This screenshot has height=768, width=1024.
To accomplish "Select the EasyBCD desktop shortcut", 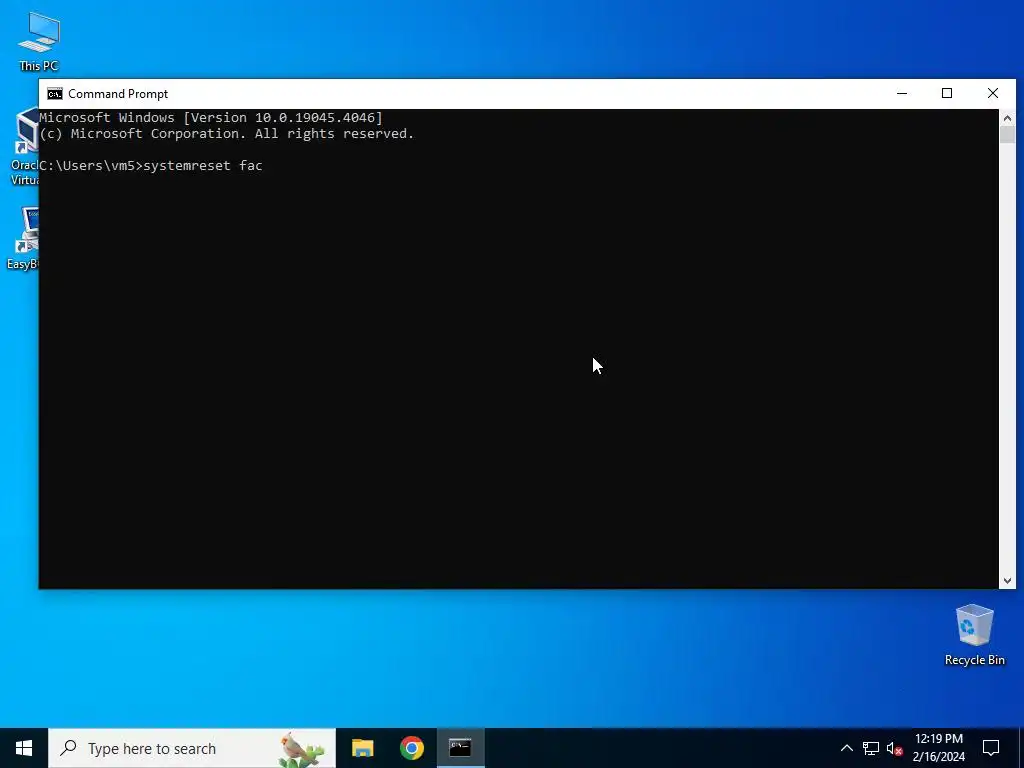I will tap(23, 238).
